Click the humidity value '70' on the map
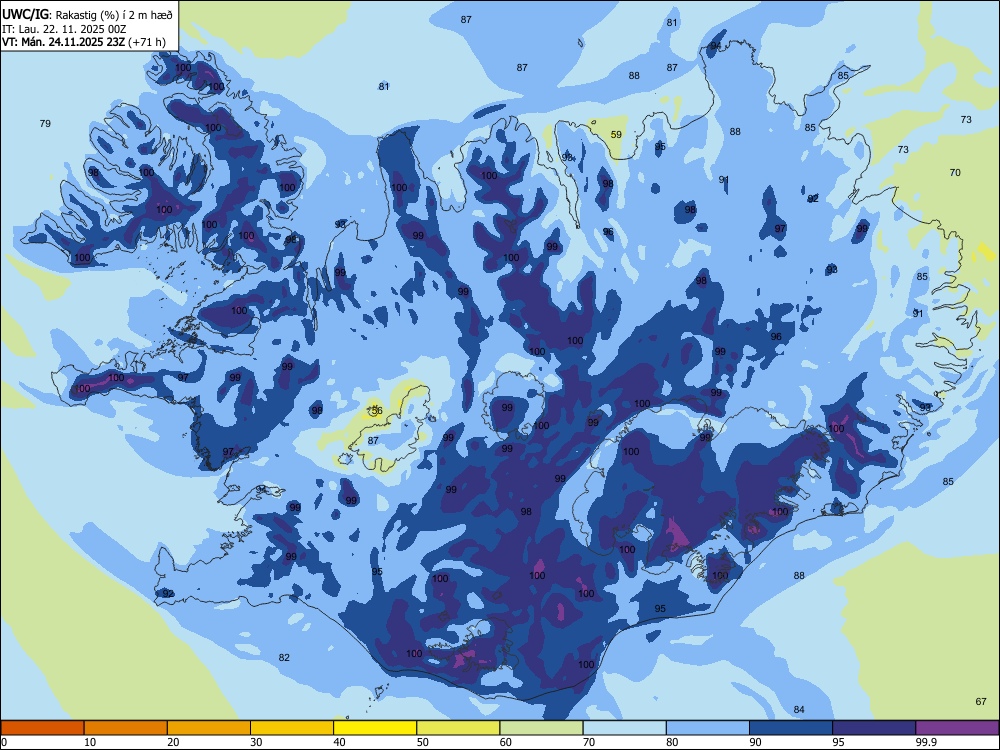The height and width of the screenshot is (750, 1000). pos(955,173)
